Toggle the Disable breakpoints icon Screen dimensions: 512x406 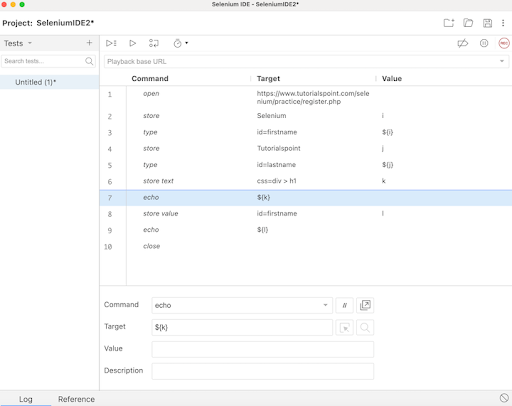[463, 43]
